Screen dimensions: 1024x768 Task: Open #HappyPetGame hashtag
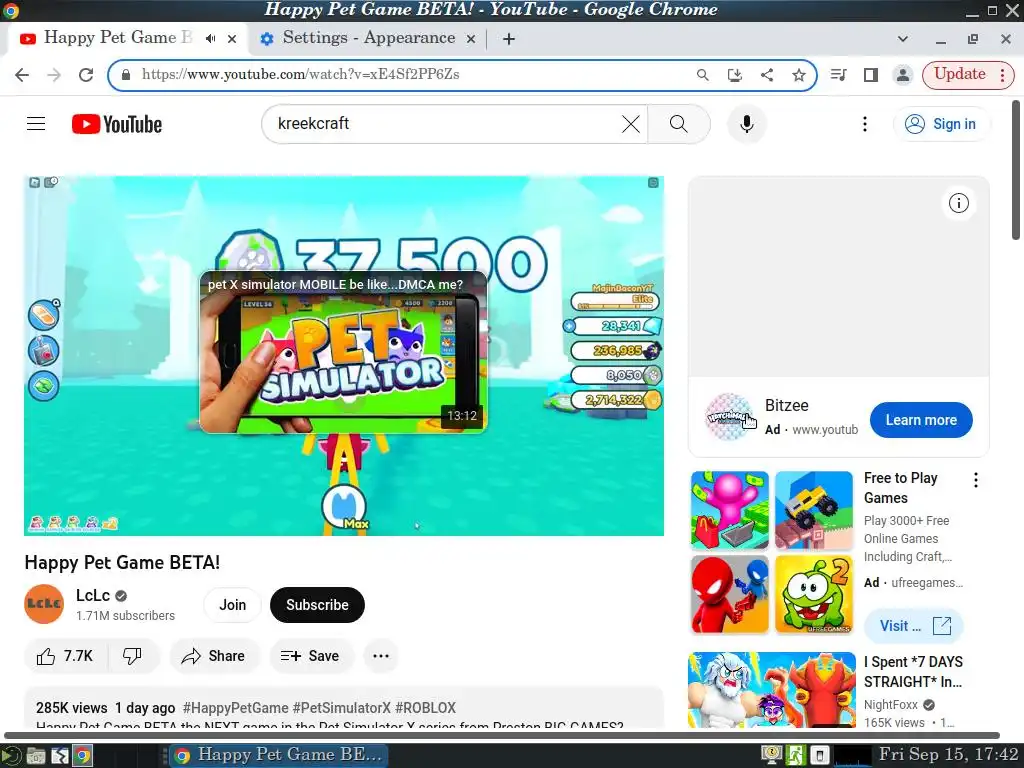235,708
